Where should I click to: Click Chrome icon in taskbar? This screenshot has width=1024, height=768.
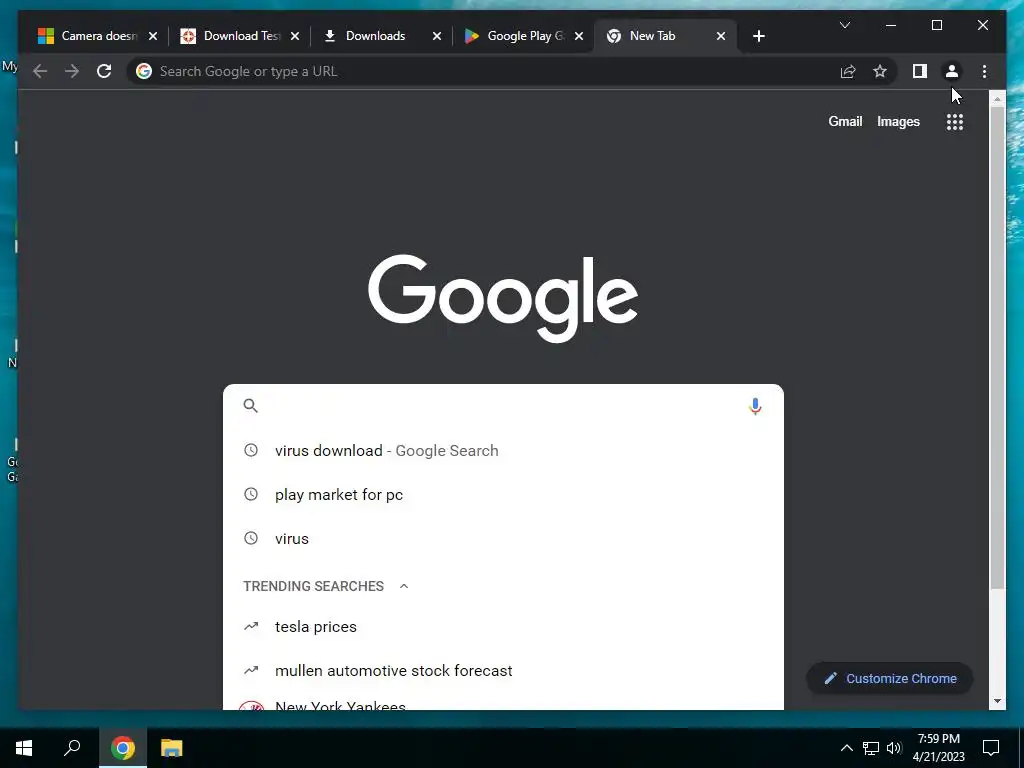123,748
